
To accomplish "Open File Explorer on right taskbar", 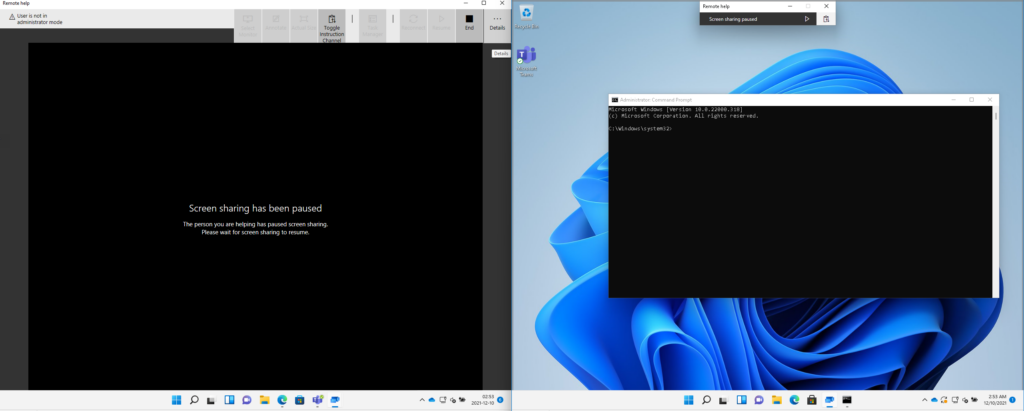I will tap(776, 400).
